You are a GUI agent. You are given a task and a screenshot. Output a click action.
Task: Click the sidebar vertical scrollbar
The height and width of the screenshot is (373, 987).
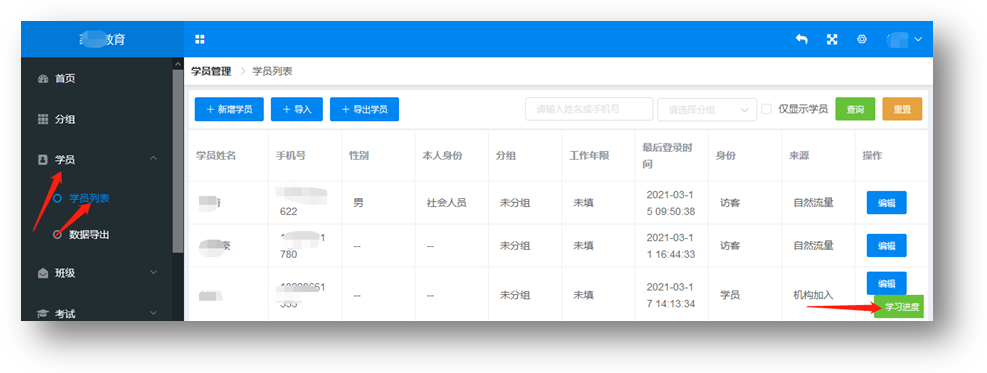click(178, 160)
